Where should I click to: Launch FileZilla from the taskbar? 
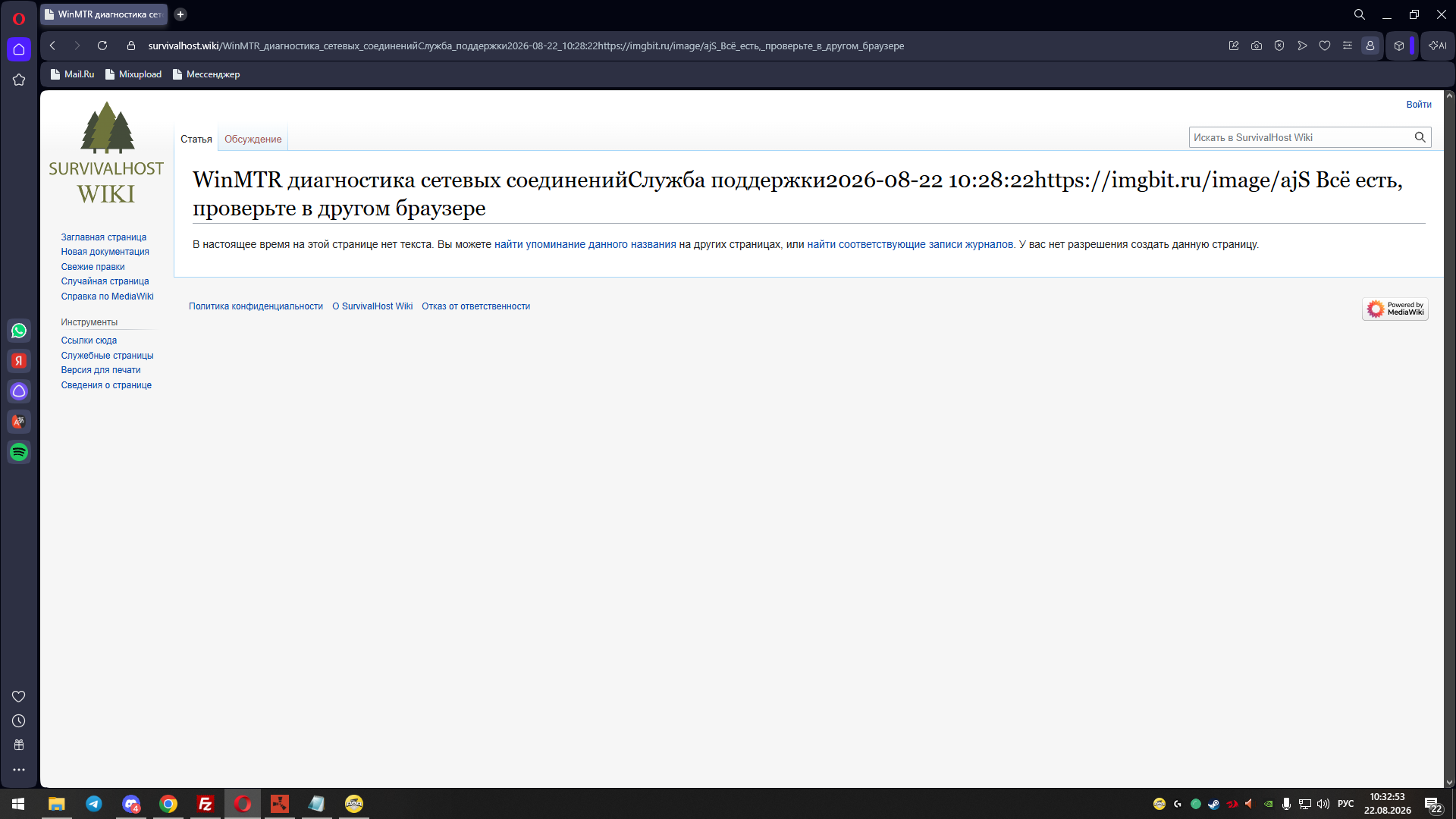pyautogui.click(x=206, y=804)
